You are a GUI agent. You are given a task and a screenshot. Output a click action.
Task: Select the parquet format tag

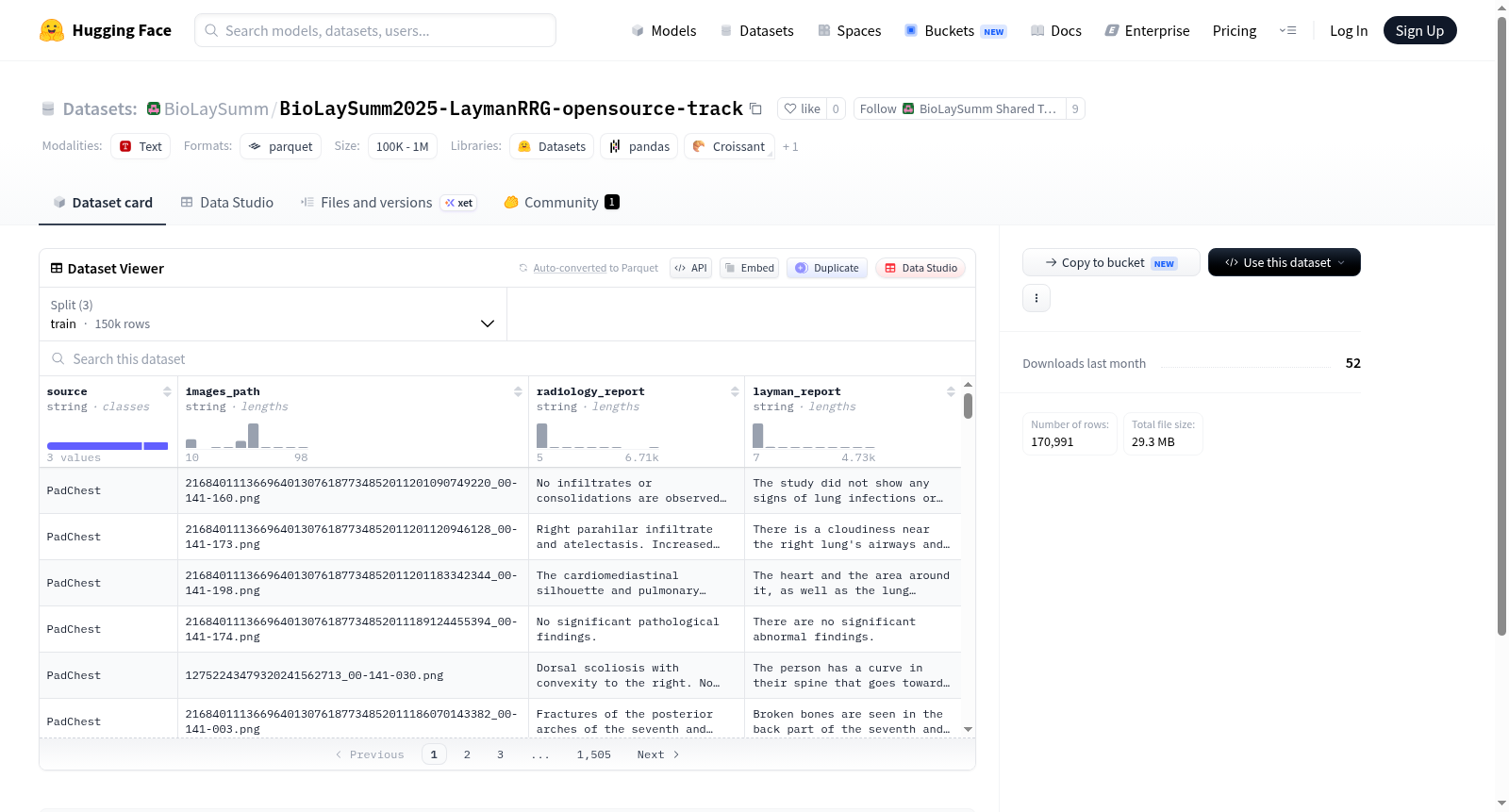(281, 146)
